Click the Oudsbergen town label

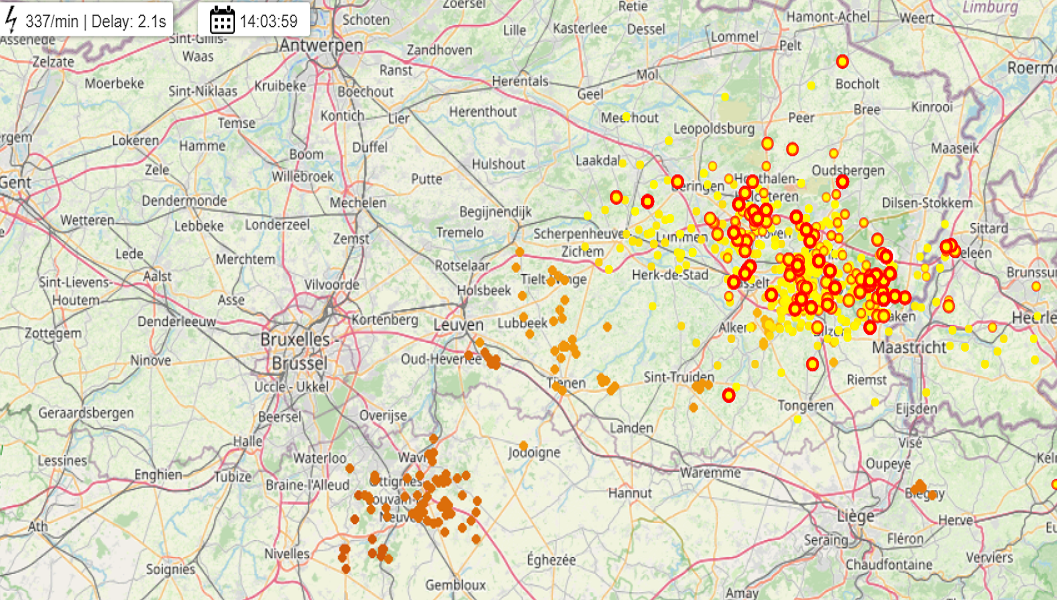(848, 171)
